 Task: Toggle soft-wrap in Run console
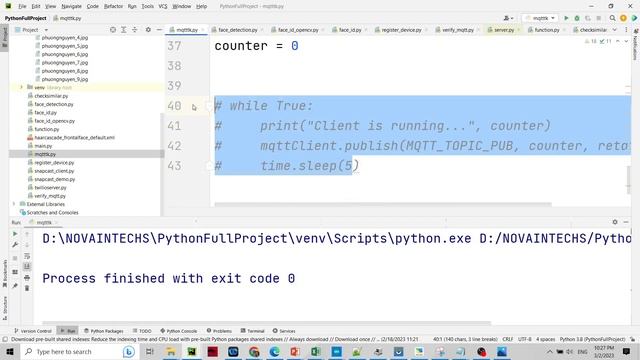tap(27, 256)
